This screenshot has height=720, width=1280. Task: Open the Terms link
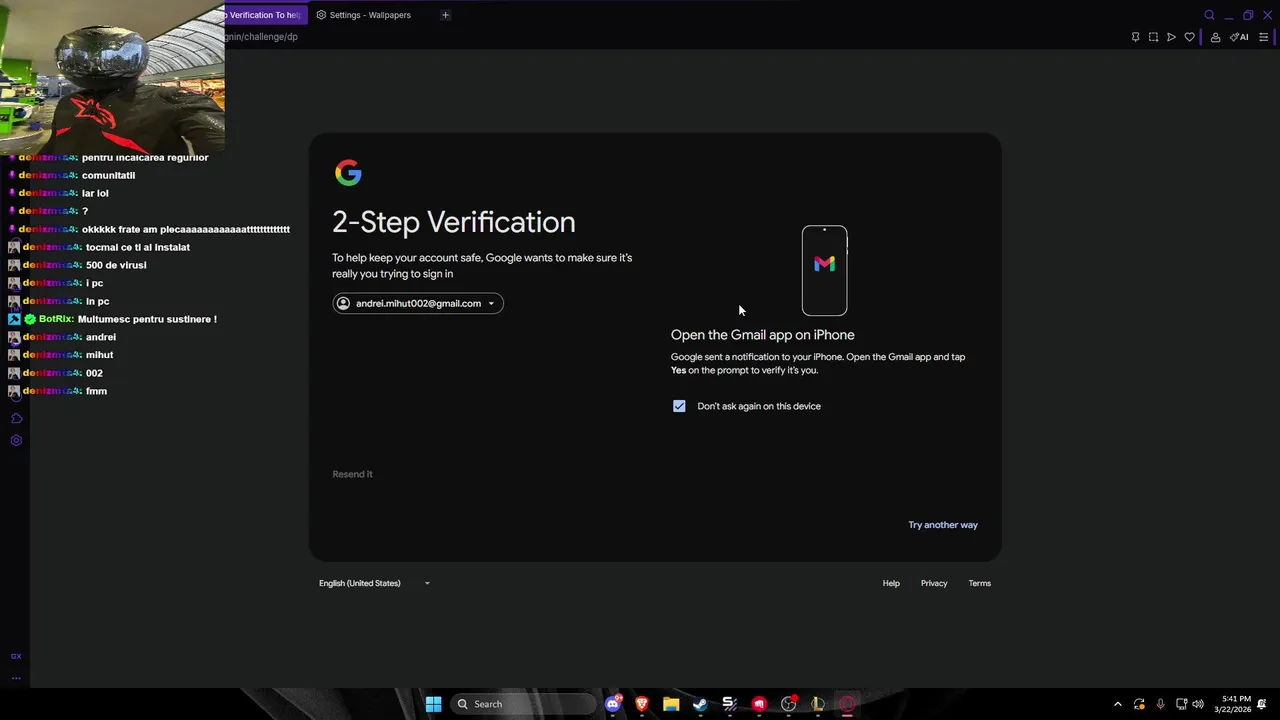pos(980,583)
